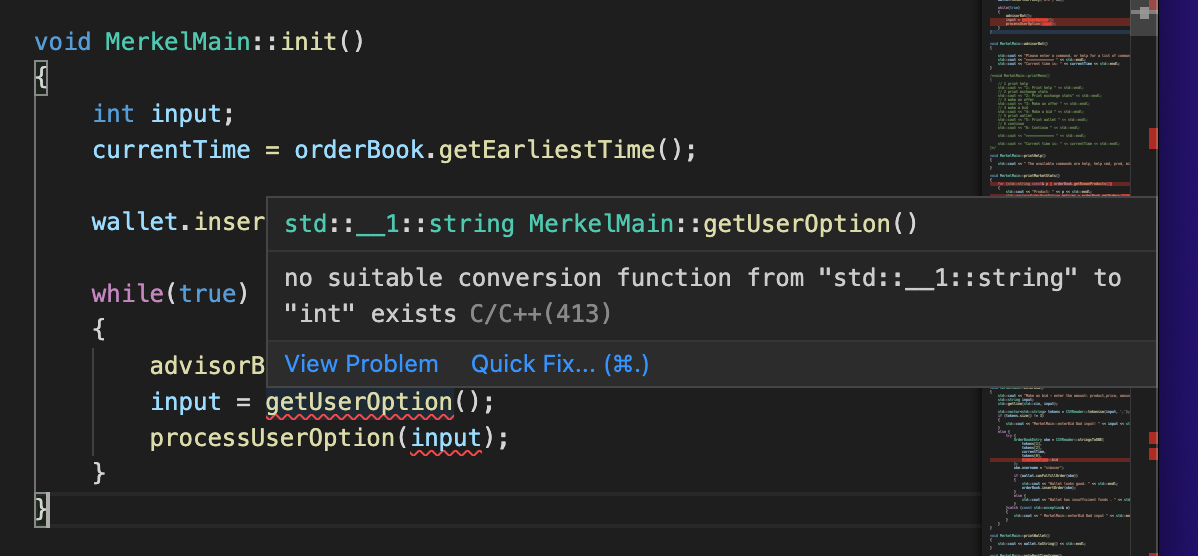Place cursor on processUserOption function call
Viewport: 1198px width, 556px height.
[x=273, y=438]
